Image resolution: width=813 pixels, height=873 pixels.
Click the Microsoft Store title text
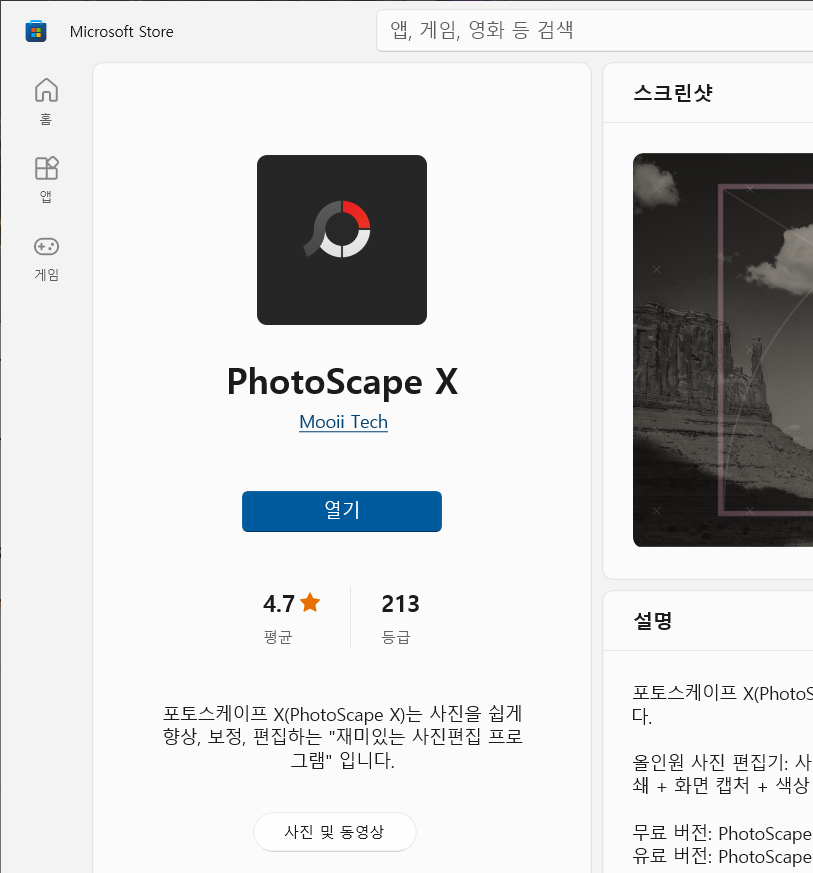coord(121,32)
